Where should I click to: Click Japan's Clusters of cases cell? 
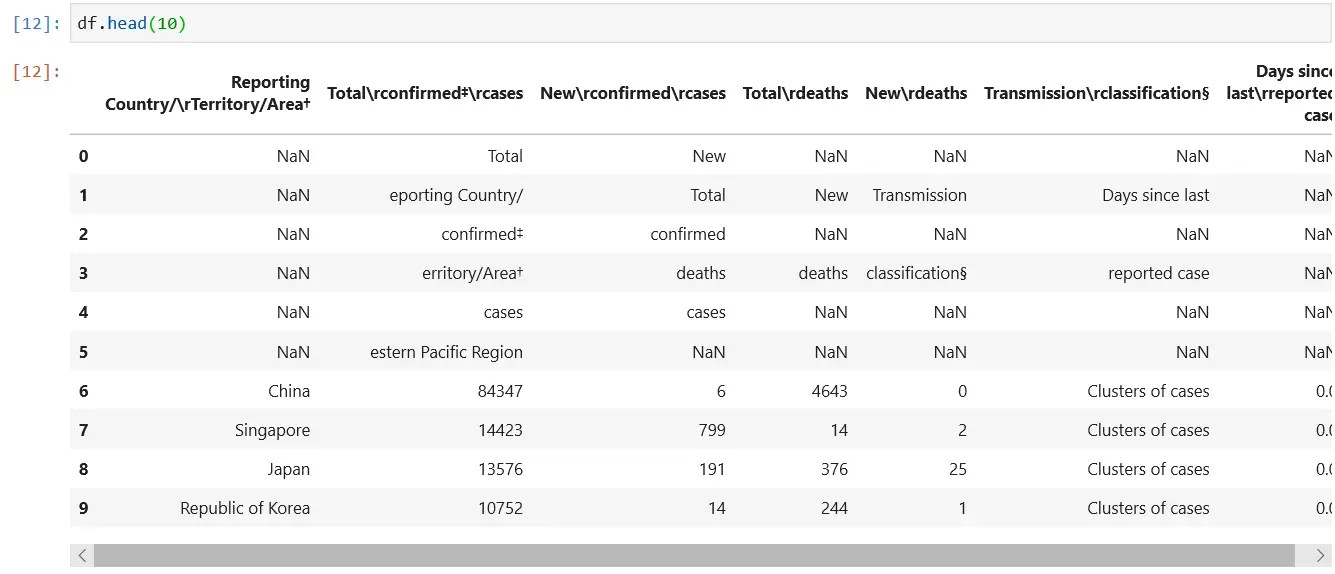pos(1148,469)
